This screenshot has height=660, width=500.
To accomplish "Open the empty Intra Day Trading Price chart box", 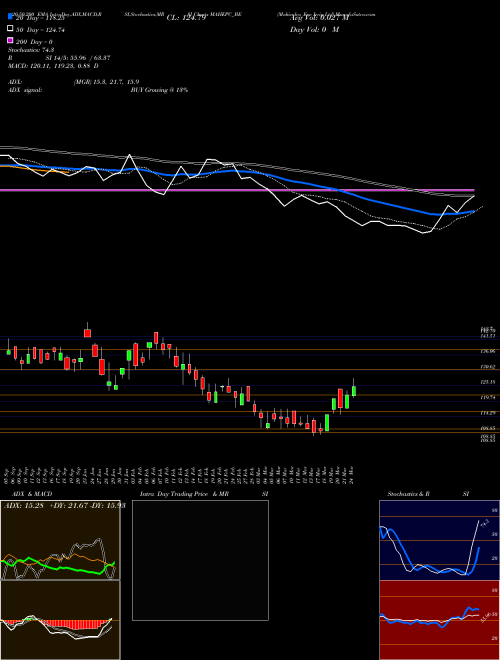I will [200, 560].
